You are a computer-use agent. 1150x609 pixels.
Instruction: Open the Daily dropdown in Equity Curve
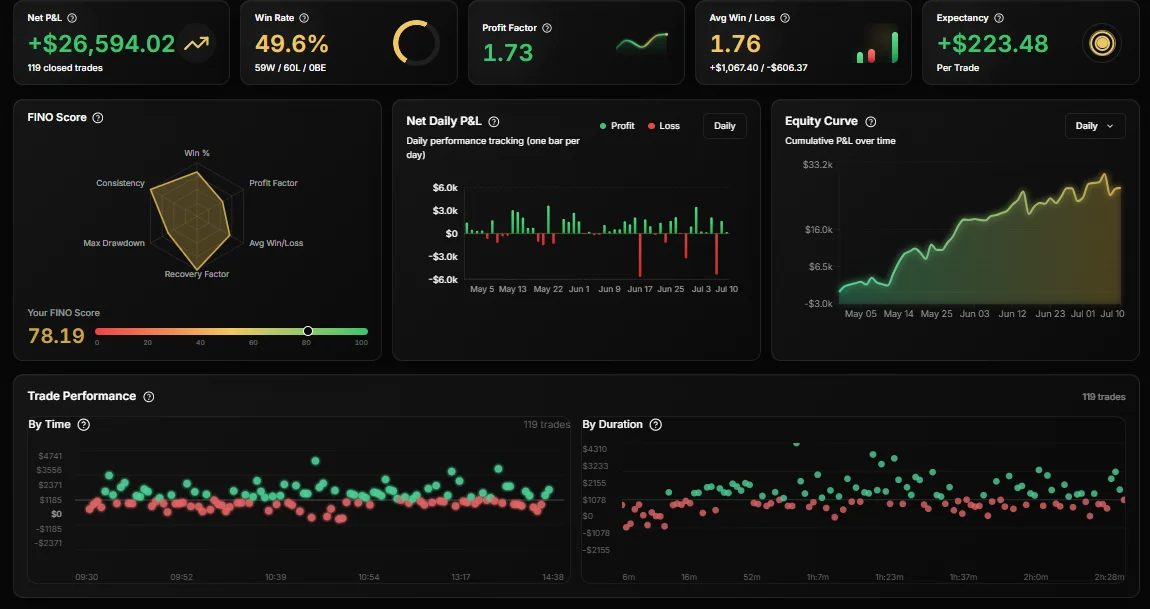(1095, 126)
